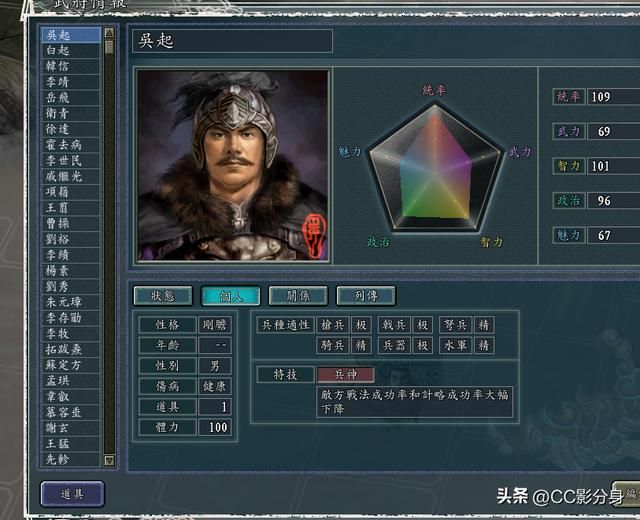Choose 李牧 from the list
The width and height of the screenshot is (640, 520).
coord(71,333)
